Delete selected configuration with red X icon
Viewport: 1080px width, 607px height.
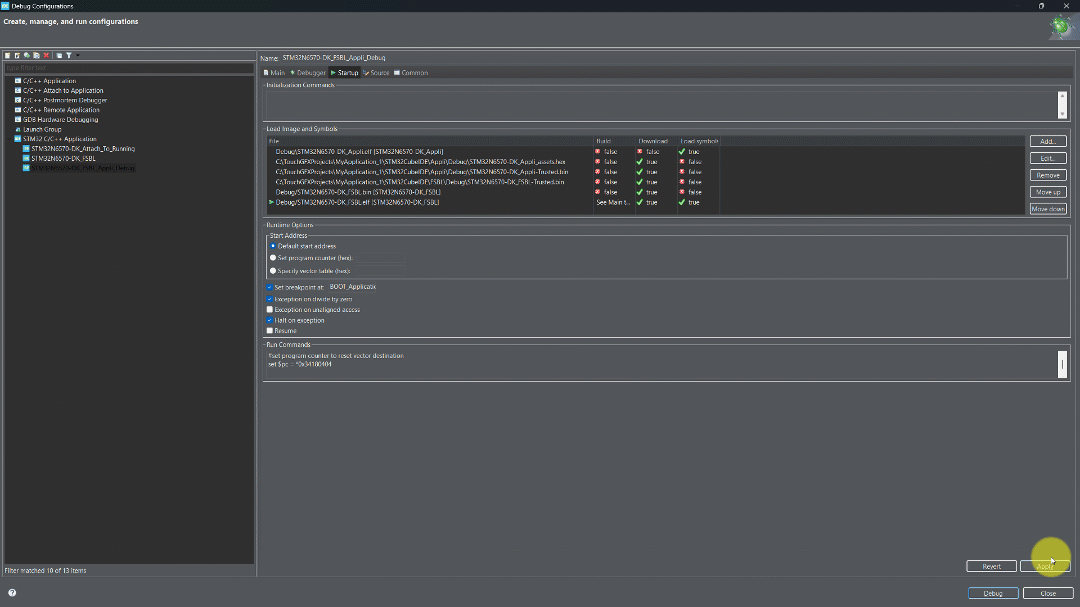point(46,55)
